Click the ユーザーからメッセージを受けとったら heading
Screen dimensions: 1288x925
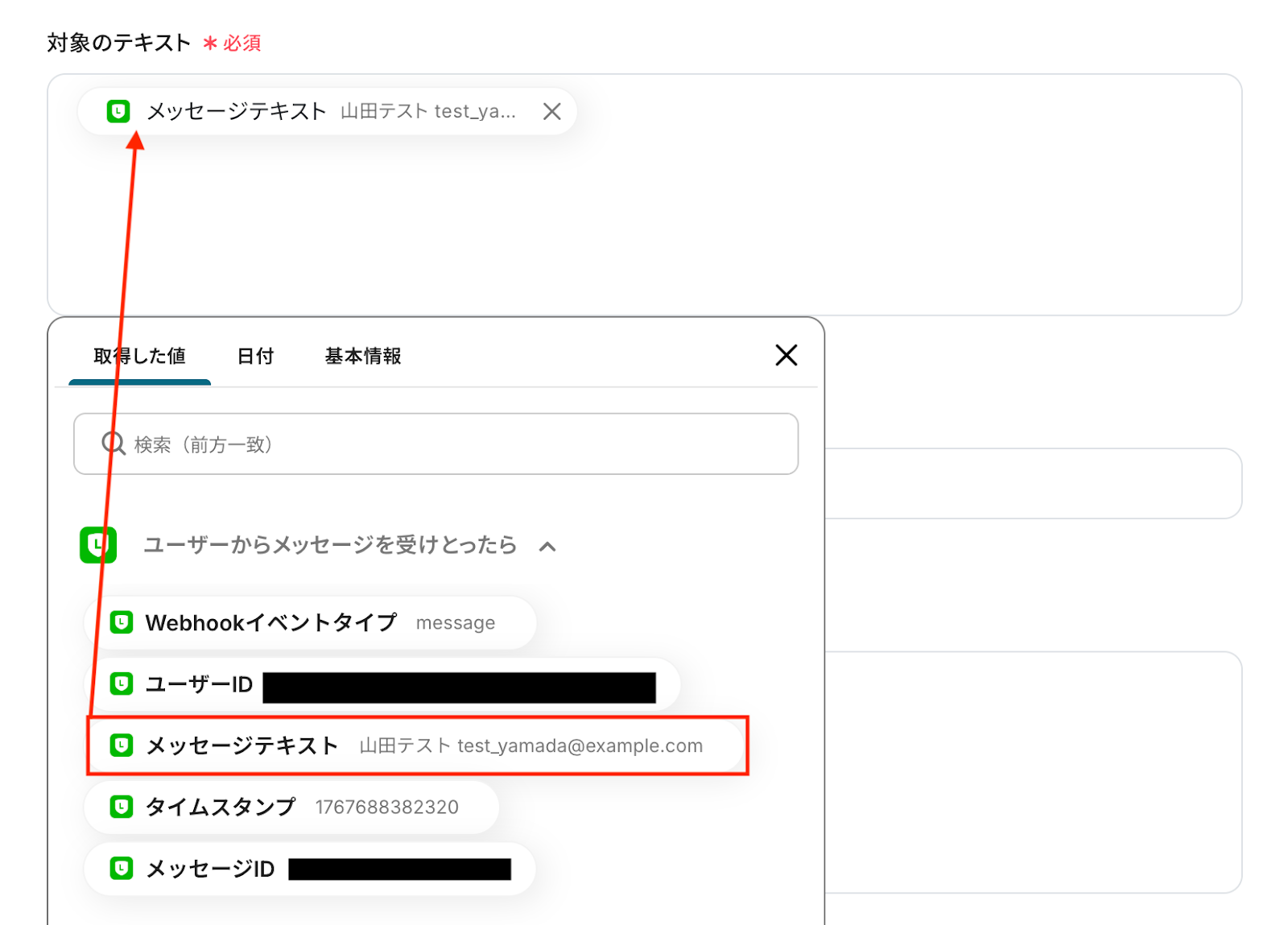[330, 545]
